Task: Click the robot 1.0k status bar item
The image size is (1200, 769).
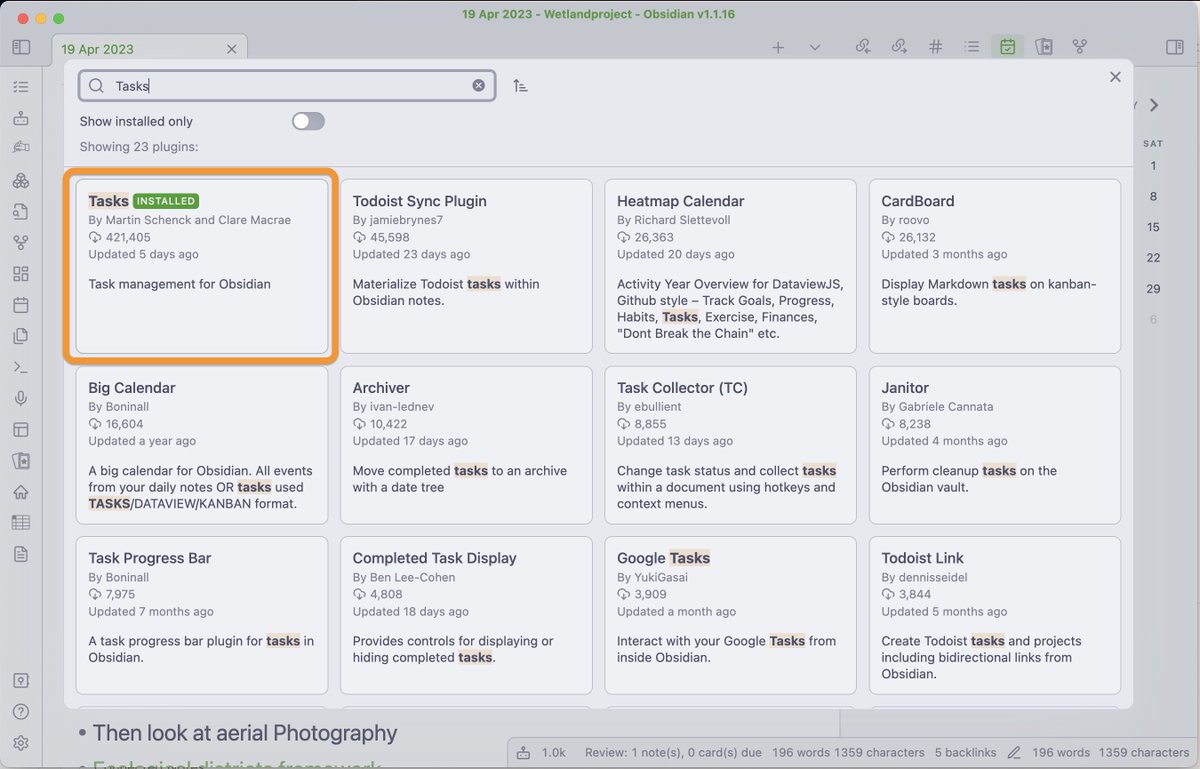Action: [542, 752]
